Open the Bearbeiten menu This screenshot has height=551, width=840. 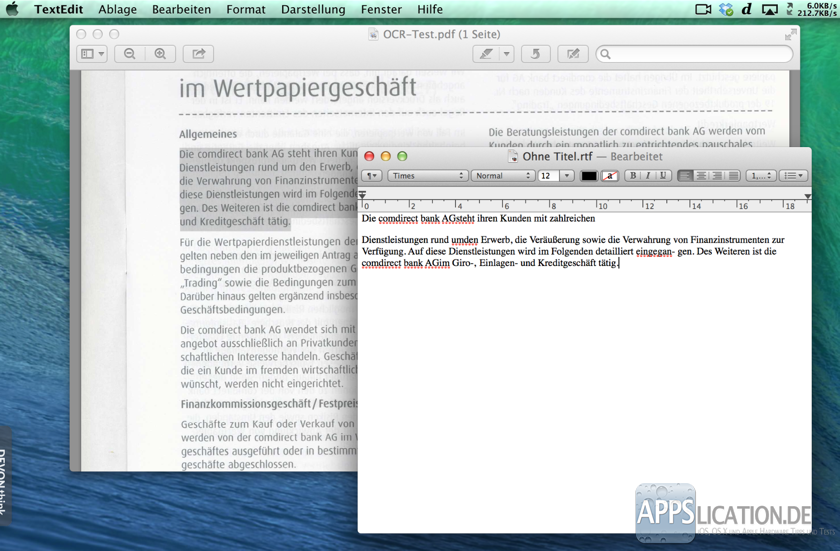pos(181,9)
